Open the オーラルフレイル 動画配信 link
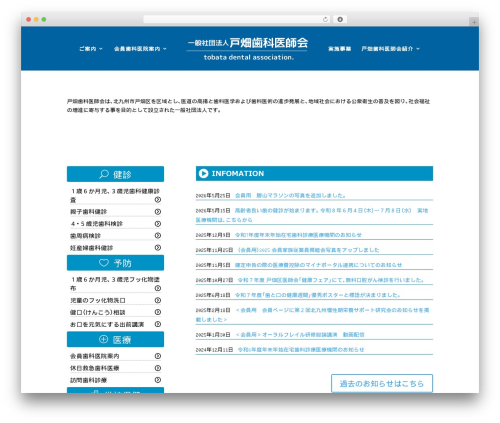The image size is (500, 423). (x=300, y=334)
